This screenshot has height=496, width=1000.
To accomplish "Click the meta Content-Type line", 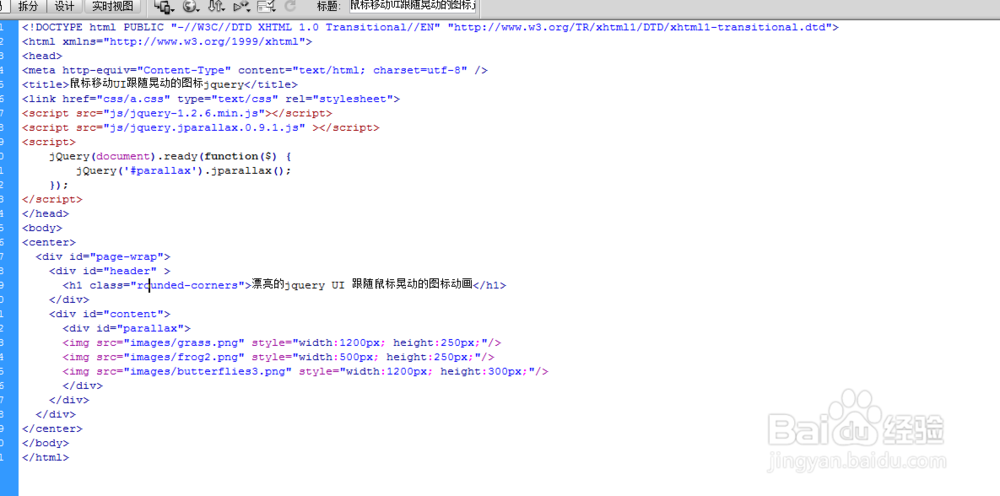I will pos(254,70).
